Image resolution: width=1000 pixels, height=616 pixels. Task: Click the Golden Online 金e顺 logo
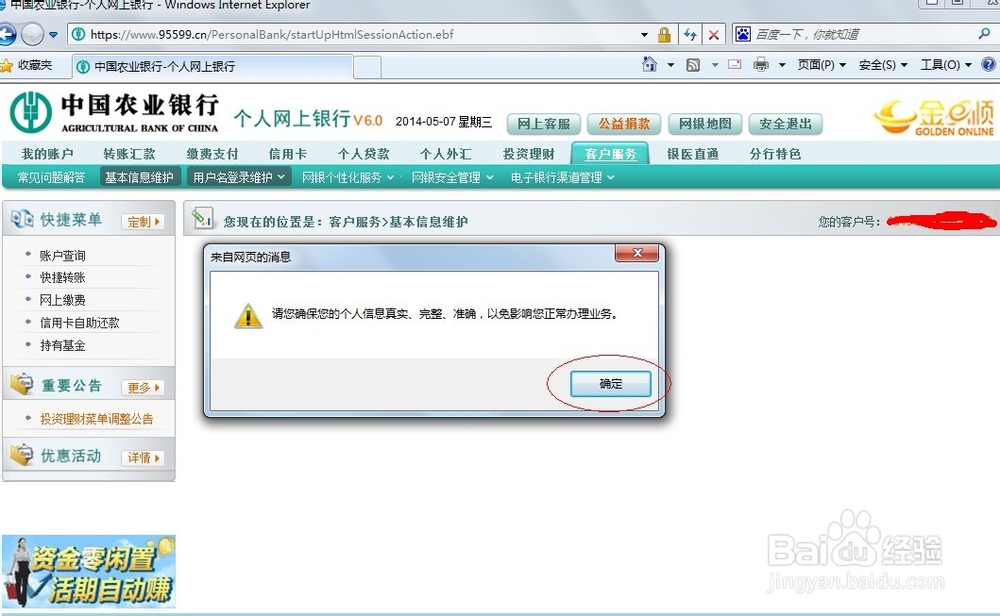[934, 118]
